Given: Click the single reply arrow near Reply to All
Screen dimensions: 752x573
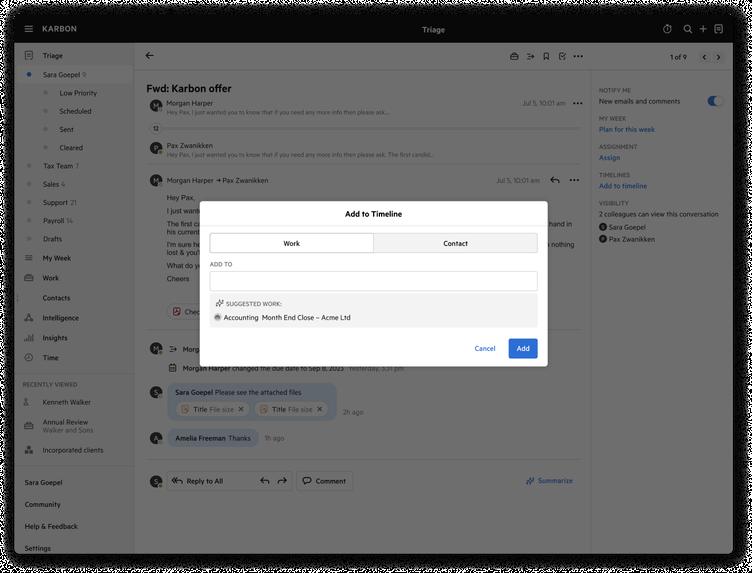Looking at the screenshot, I should tap(265, 480).
